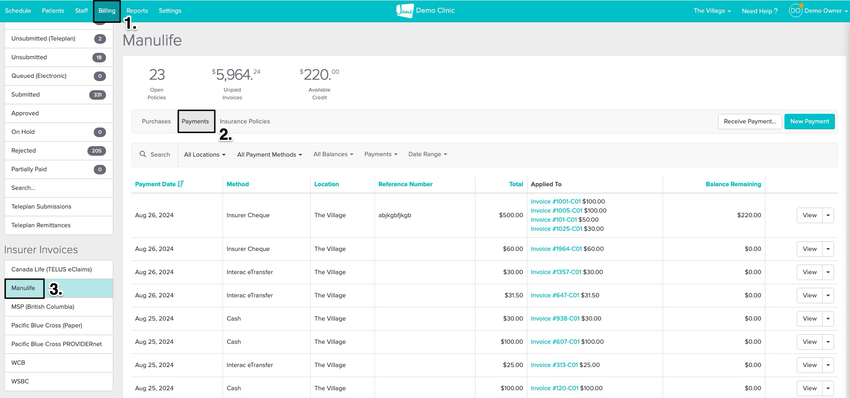Open the All Payment Methods filter

click(x=269, y=155)
